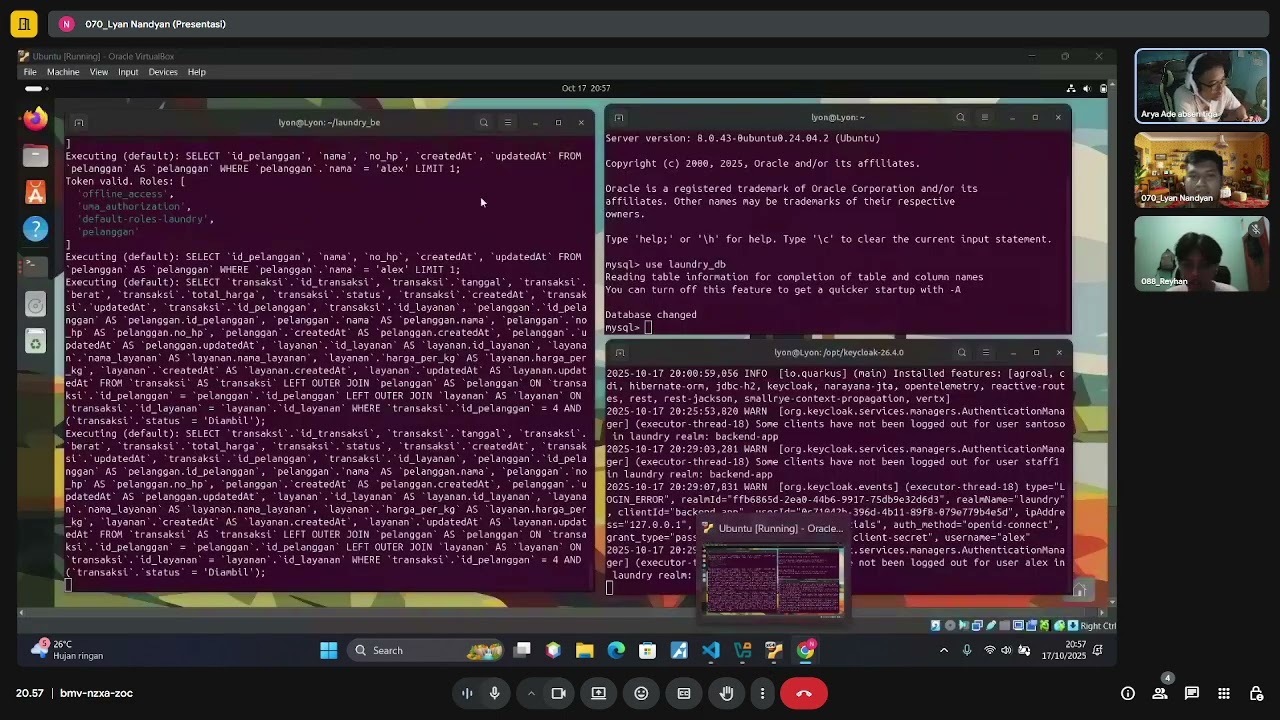Image resolution: width=1280 pixels, height=720 pixels.
Task: Click the mysql> prompt in the mysql terminal
Action: pos(622,328)
